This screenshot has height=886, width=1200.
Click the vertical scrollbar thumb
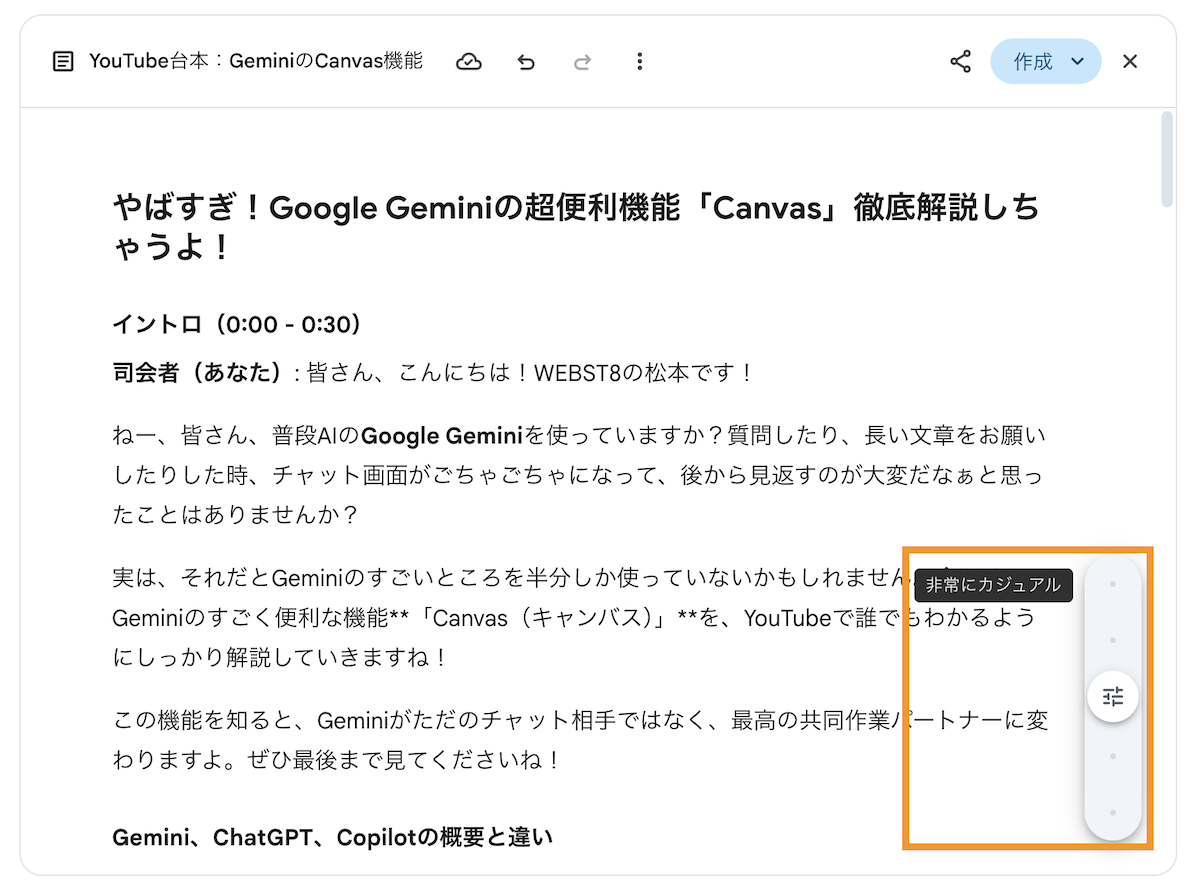pyautogui.click(x=1166, y=159)
